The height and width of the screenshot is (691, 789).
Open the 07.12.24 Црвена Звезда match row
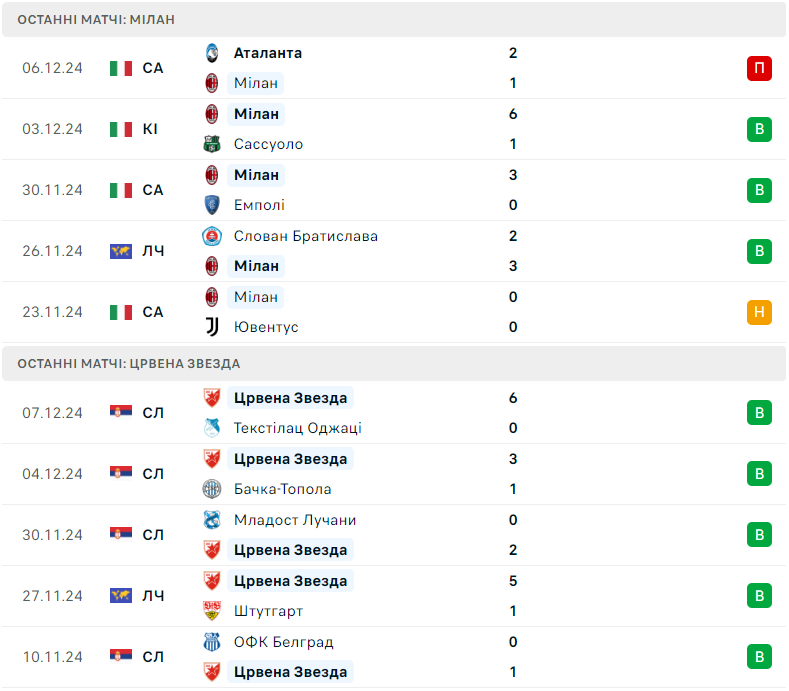pyautogui.click(x=394, y=413)
